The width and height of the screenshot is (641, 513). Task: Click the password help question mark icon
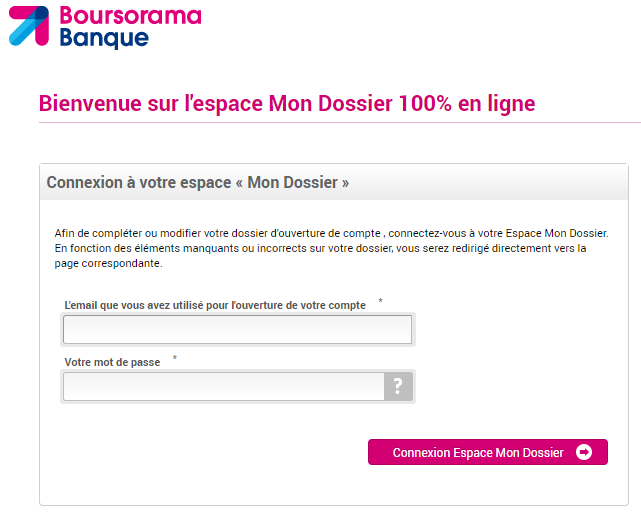(398, 386)
